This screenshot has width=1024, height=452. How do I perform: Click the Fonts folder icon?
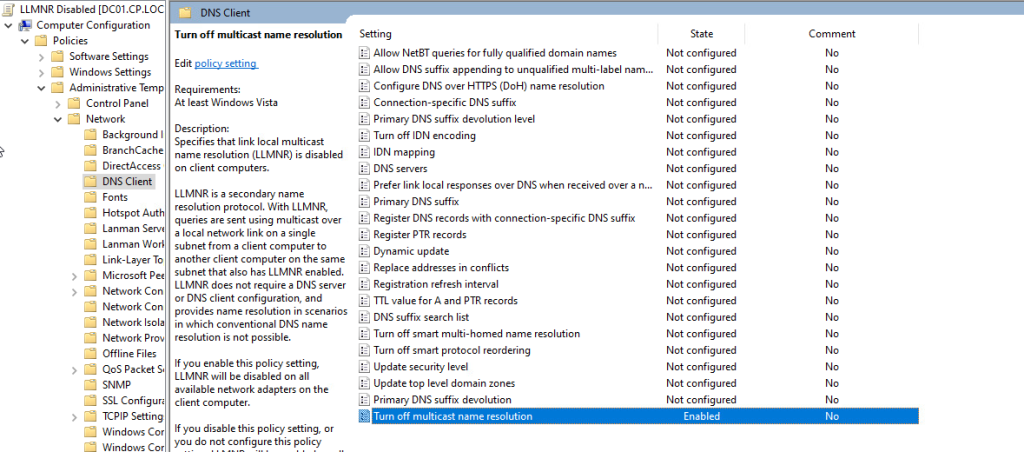(x=92, y=198)
